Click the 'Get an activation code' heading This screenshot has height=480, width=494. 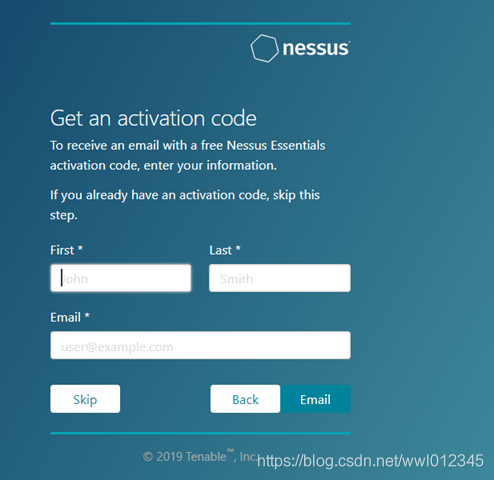coord(153,118)
